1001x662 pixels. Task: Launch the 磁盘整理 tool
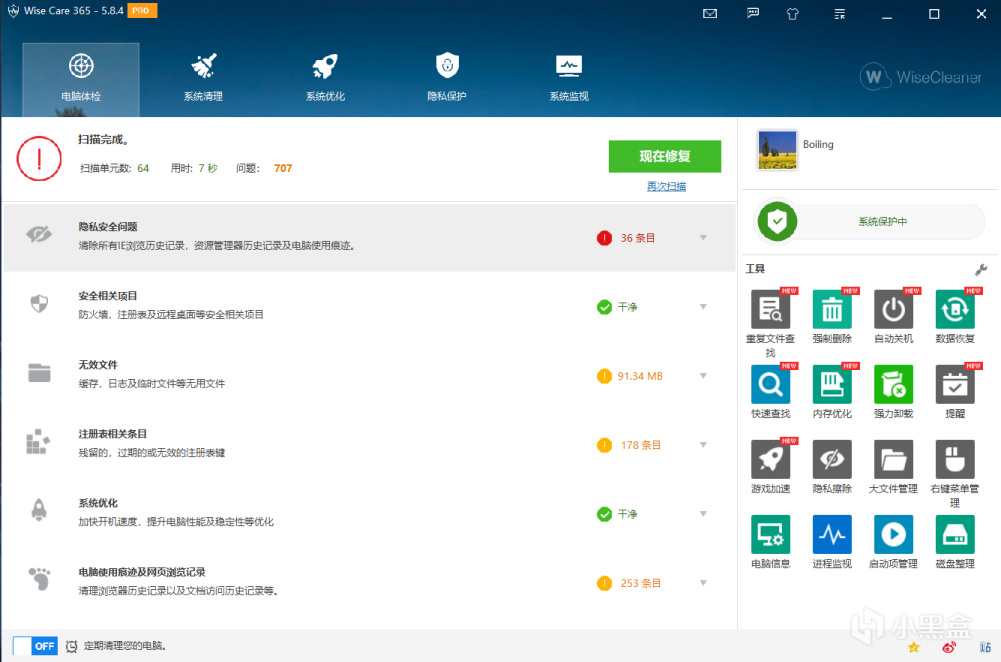pos(954,534)
